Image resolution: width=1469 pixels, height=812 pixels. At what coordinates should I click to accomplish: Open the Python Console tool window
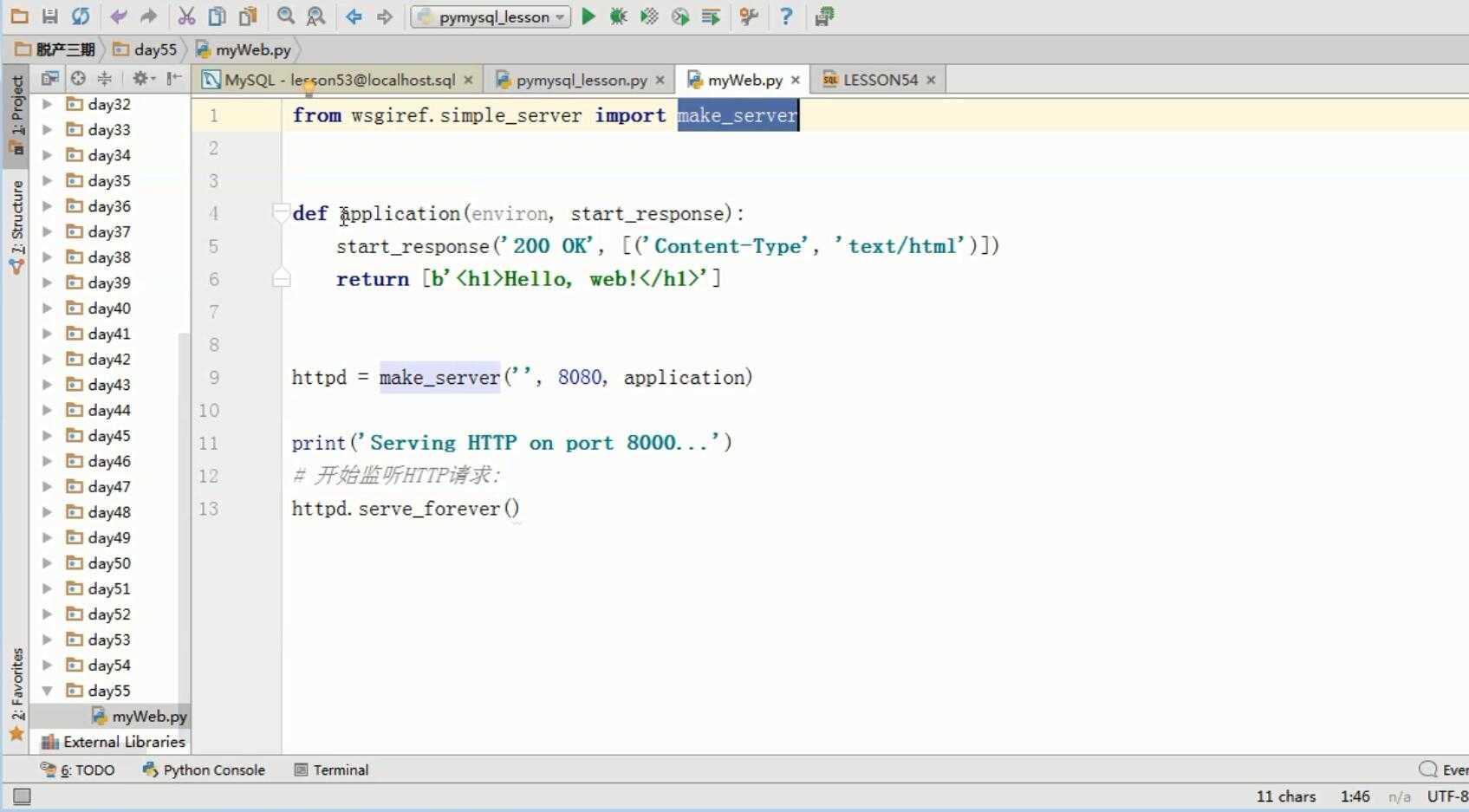click(x=204, y=770)
